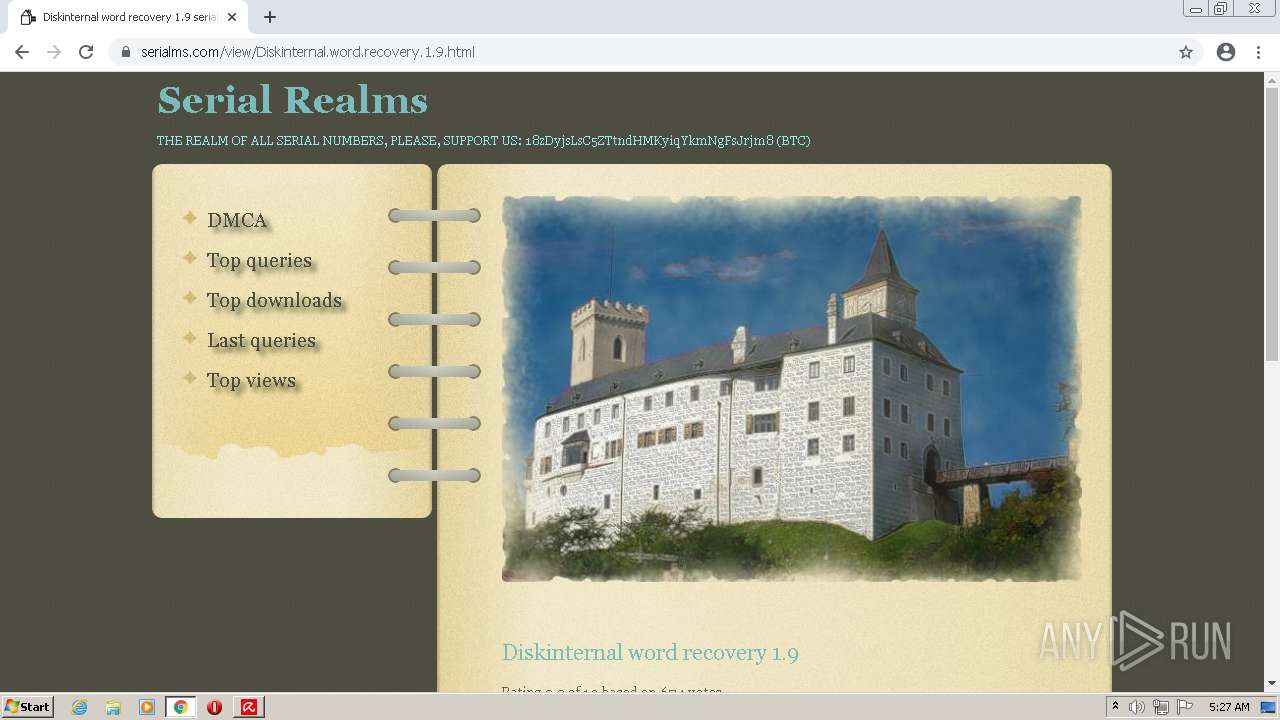
Task: Show hidden system tray icons
Action: [x=1116, y=707]
